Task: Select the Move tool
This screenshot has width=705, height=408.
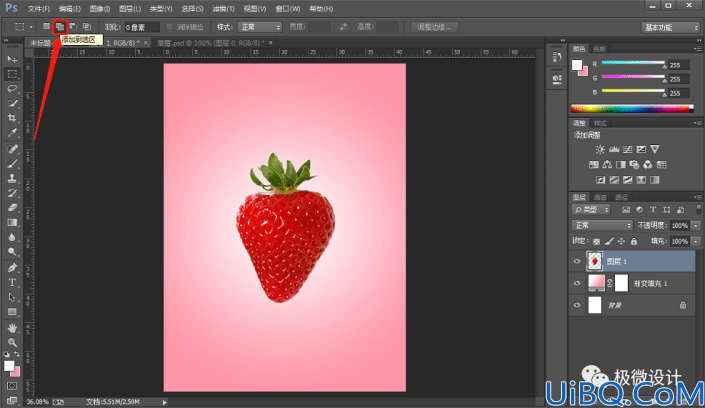Action: (x=12, y=59)
